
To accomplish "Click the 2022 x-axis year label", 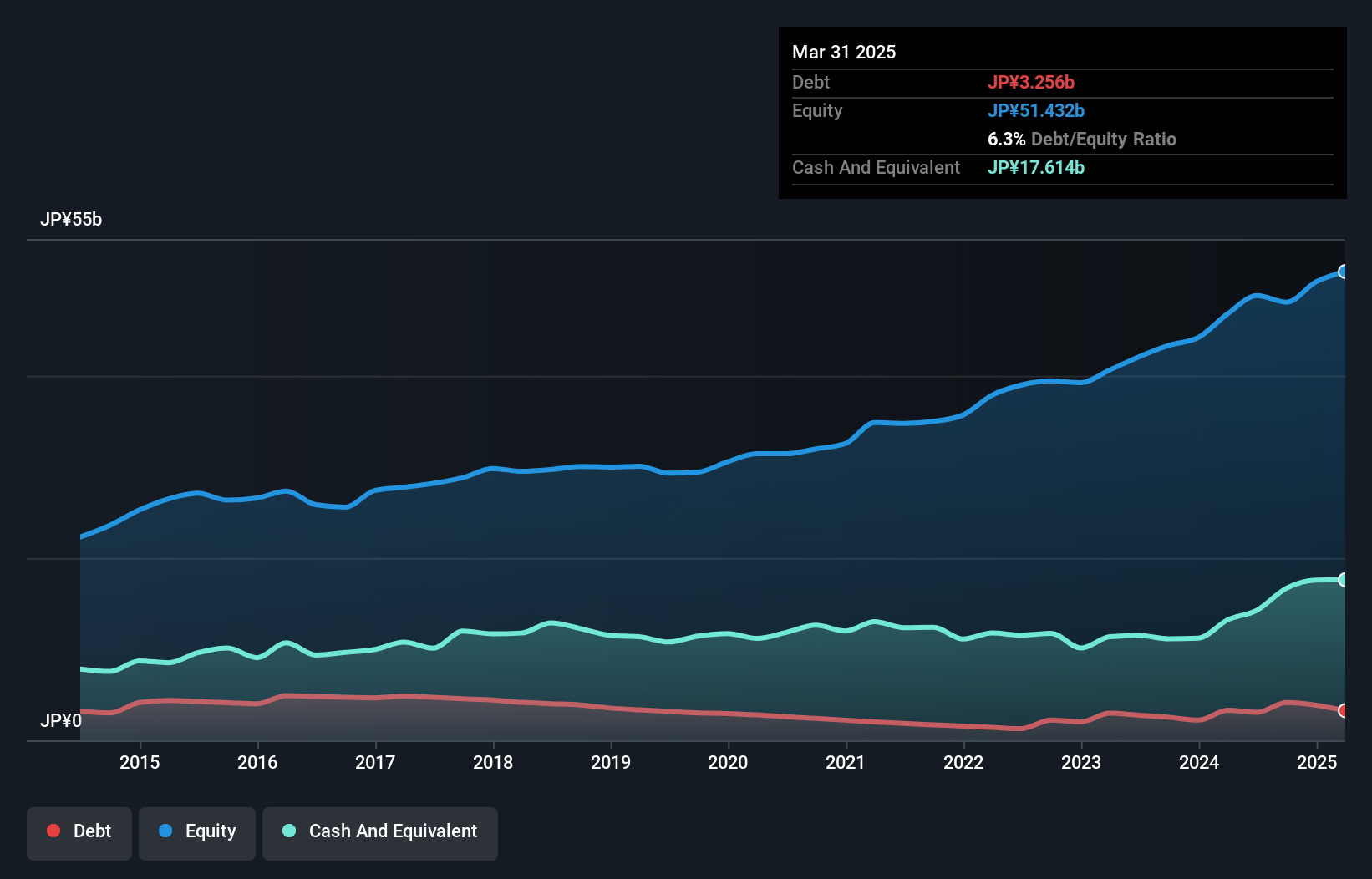I will [x=963, y=762].
